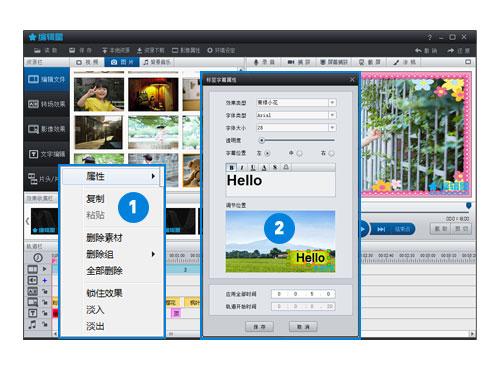The image size is (500, 370).
Task: Click the upper time field in the dialog
Action: point(303,294)
